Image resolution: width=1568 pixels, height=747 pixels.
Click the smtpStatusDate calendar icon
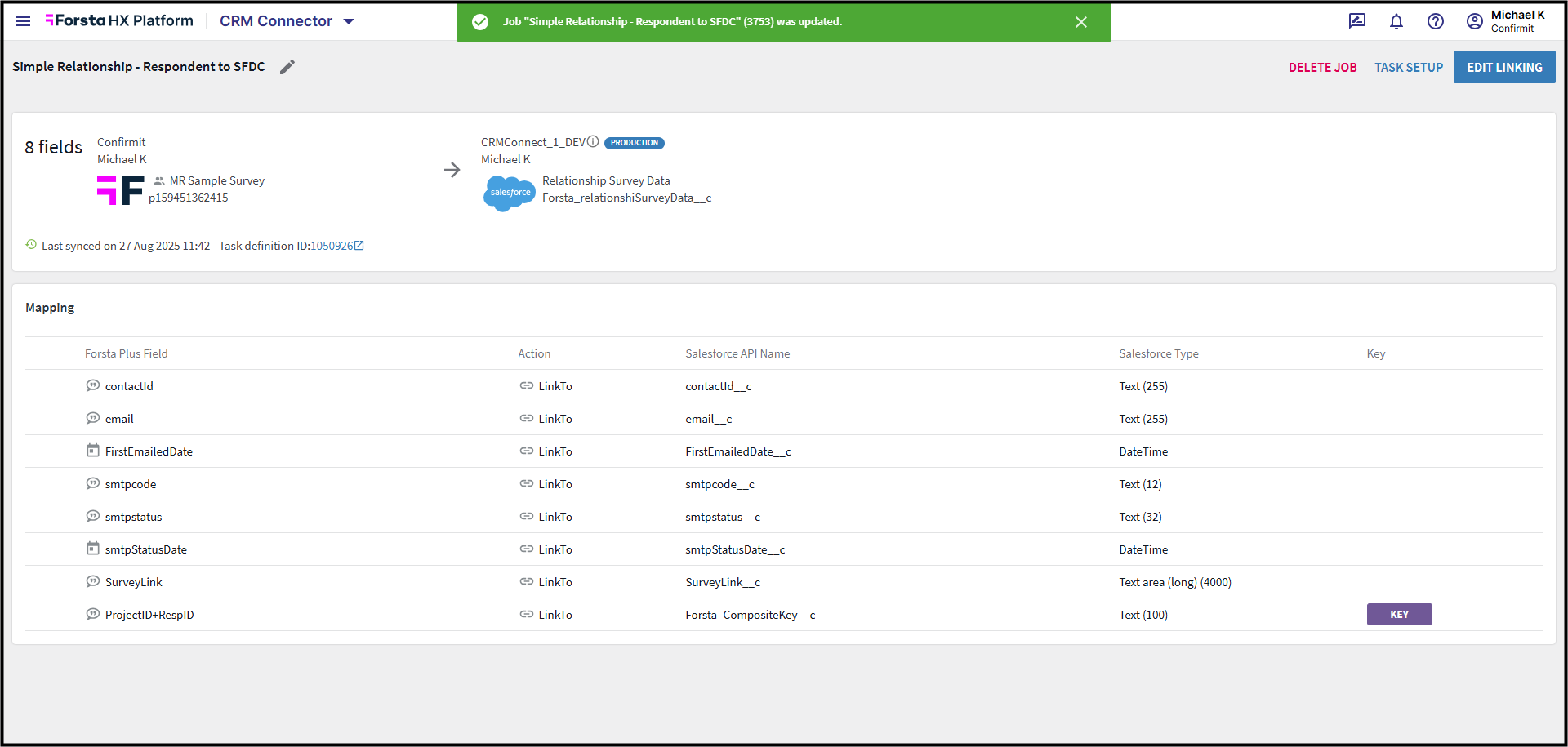(x=93, y=549)
